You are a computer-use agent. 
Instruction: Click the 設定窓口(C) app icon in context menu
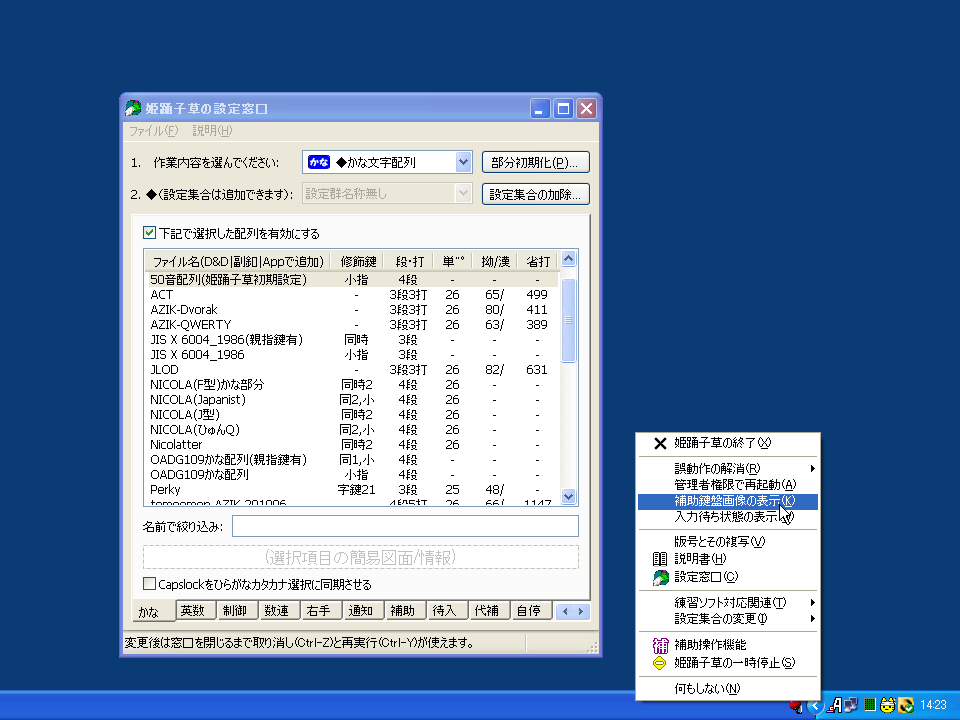660,577
